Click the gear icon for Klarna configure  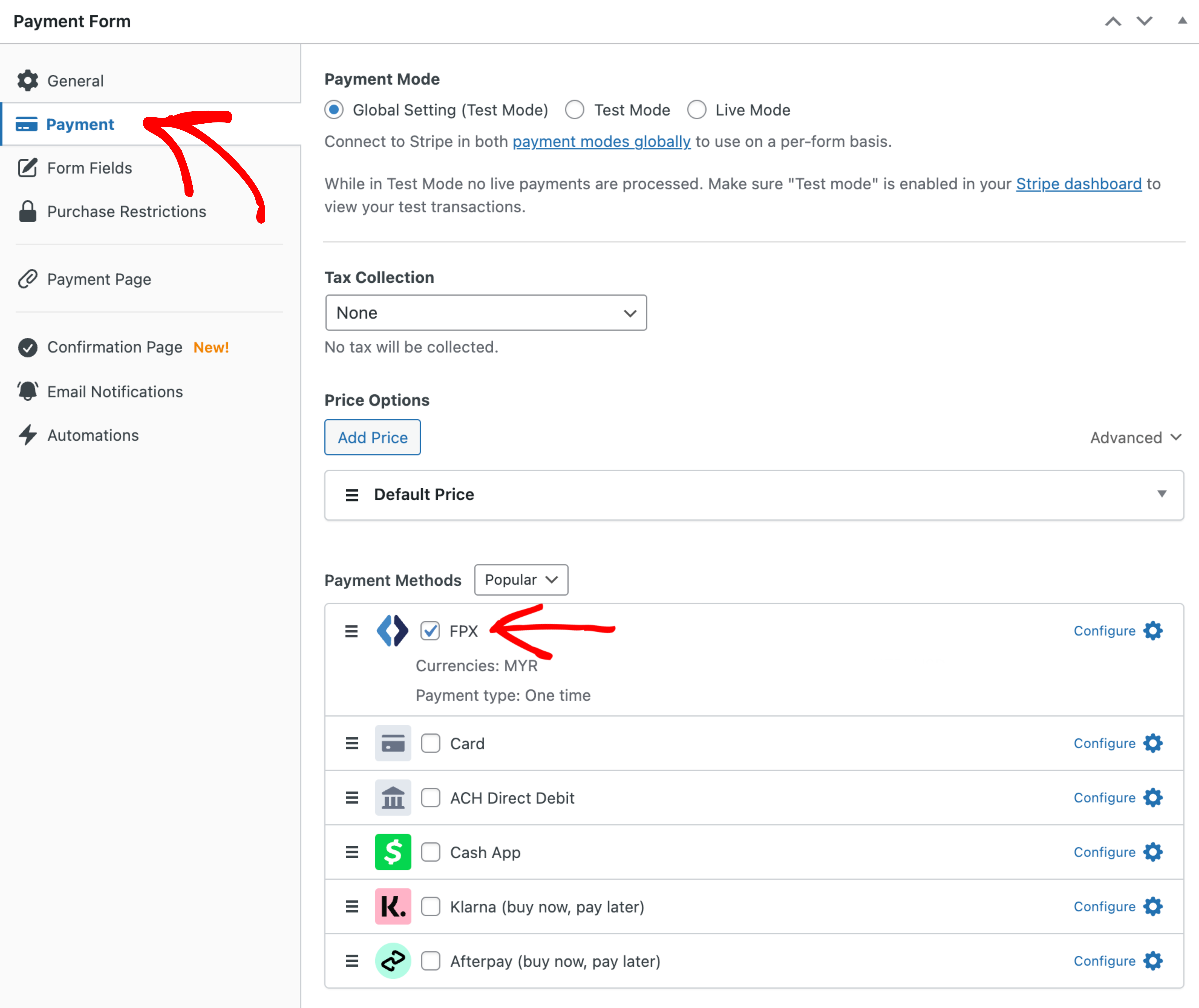click(1153, 906)
